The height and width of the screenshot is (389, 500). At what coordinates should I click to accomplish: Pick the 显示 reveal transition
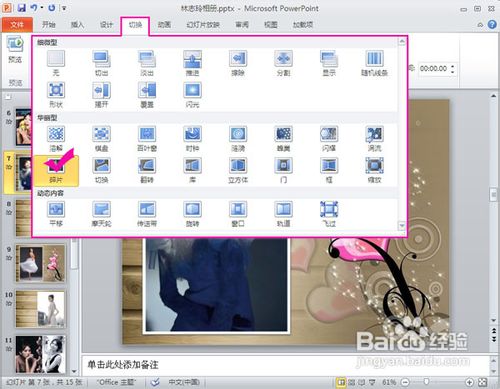[x=329, y=63]
